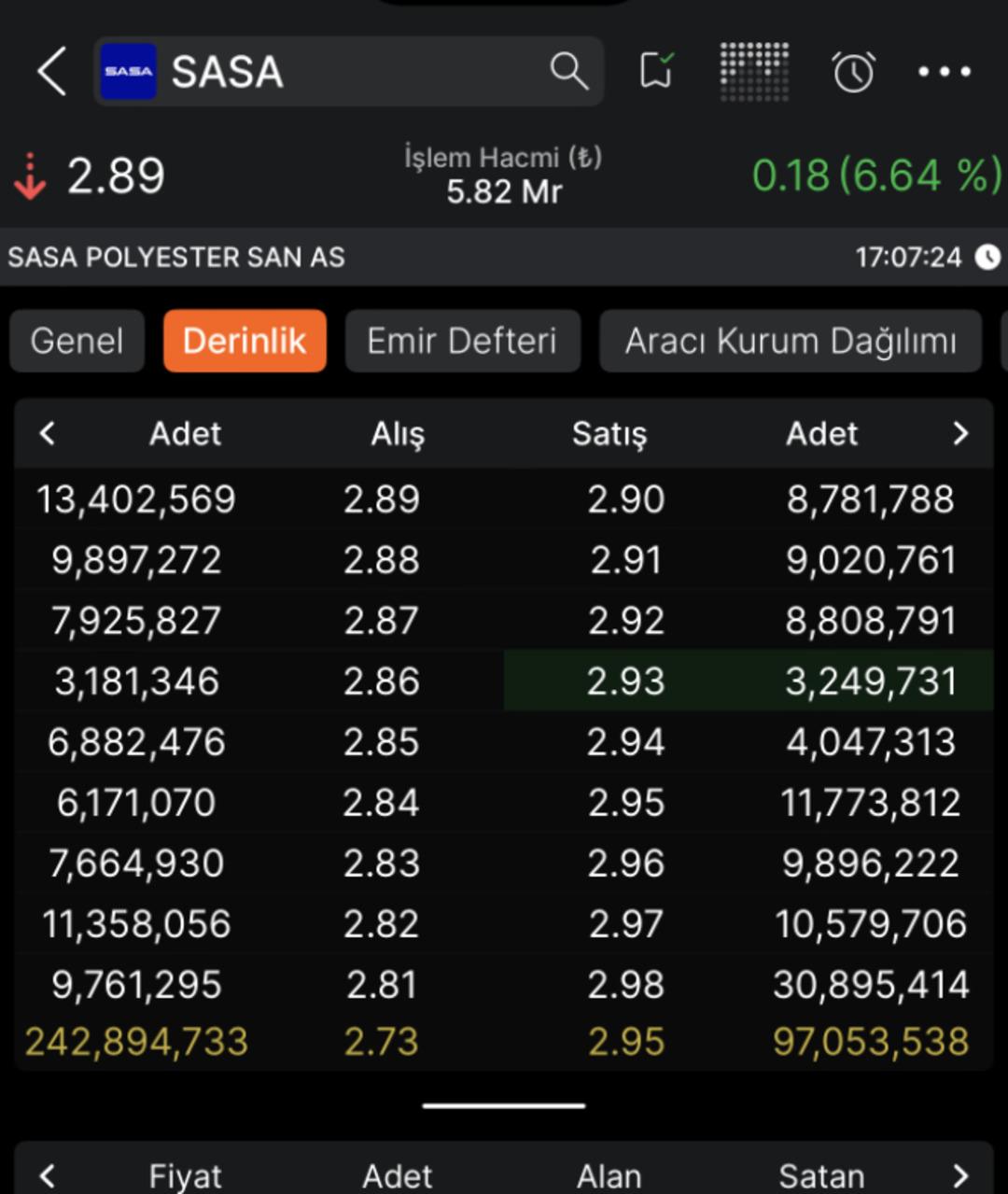Image resolution: width=1008 pixels, height=1194 pixels.
Task: Tap the bookmark watchlist icon
Action: click(656, 72)
